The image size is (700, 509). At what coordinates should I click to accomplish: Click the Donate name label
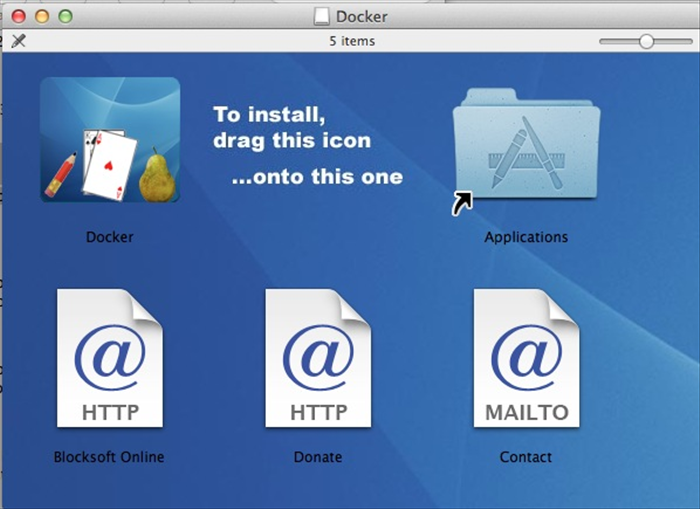tap(318, 457)
